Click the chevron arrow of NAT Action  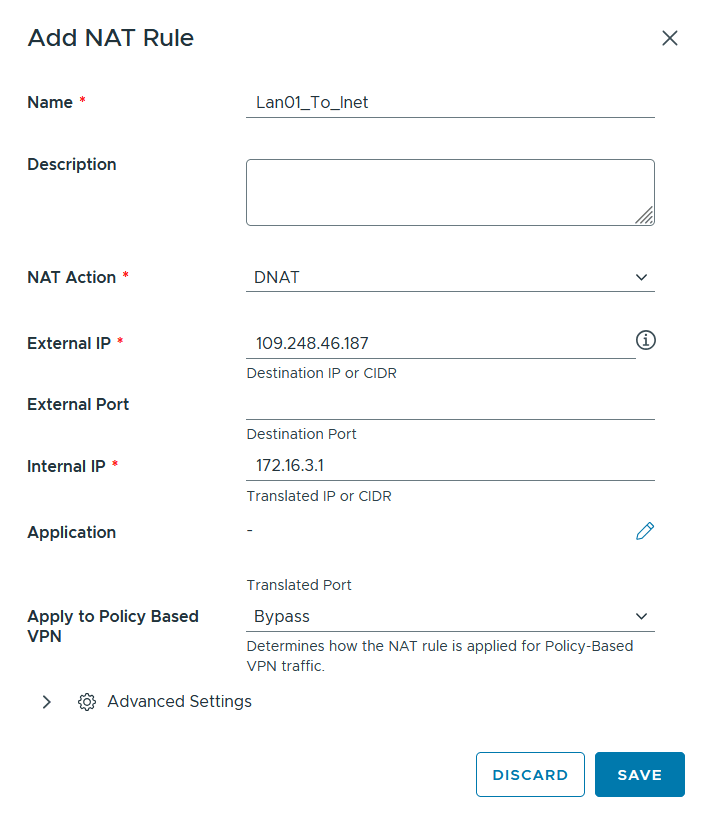click(x=641, y=277)
